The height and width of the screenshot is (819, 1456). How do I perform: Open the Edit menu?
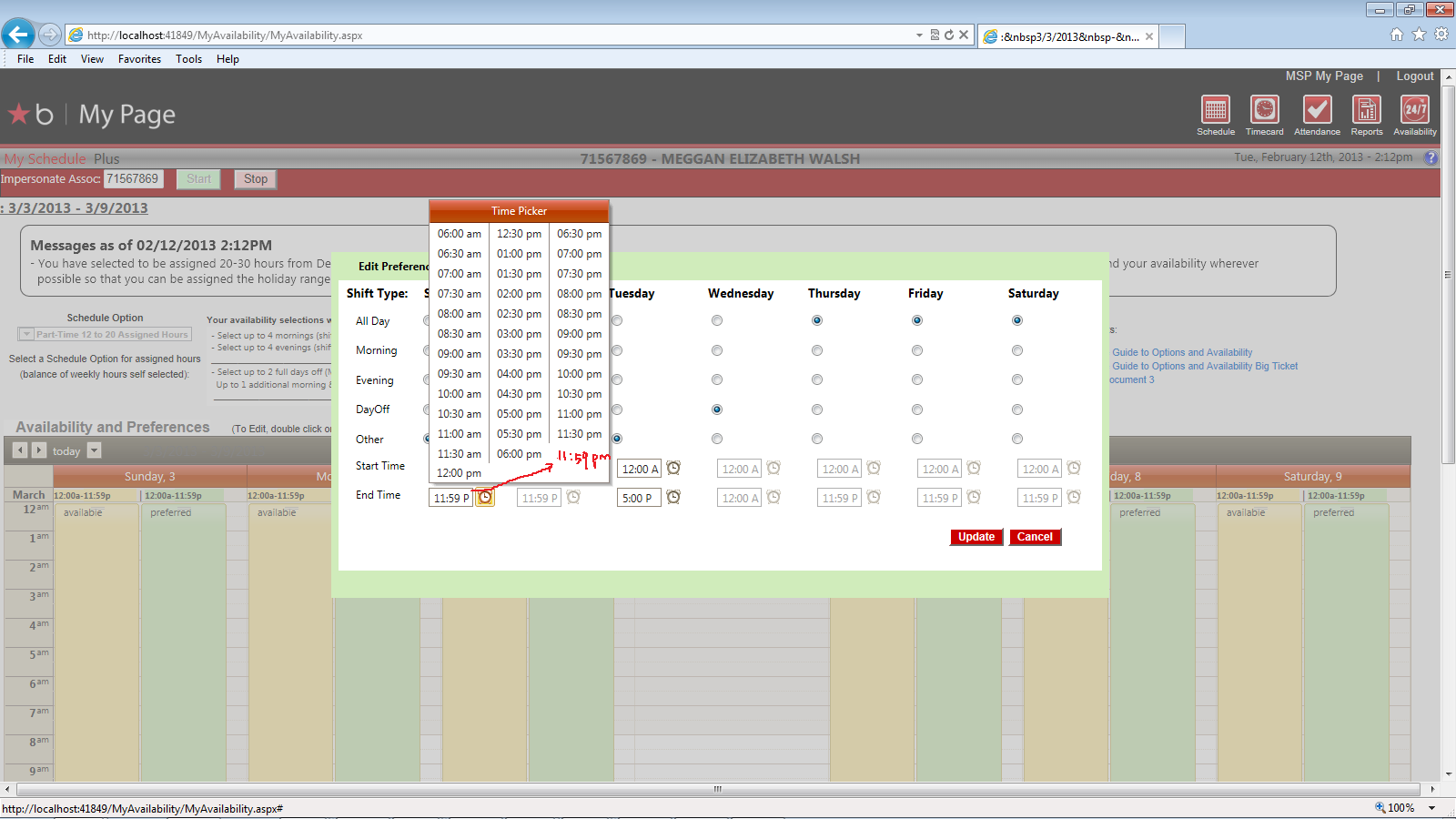pyautogui.click(x=57, y=59)
